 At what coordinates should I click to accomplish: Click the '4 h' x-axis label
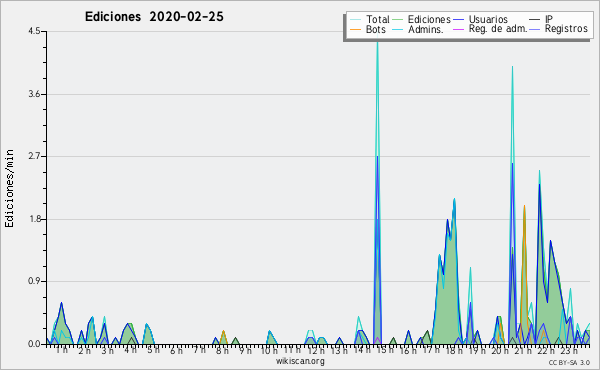pyautogui.click(x=130, y=350)
